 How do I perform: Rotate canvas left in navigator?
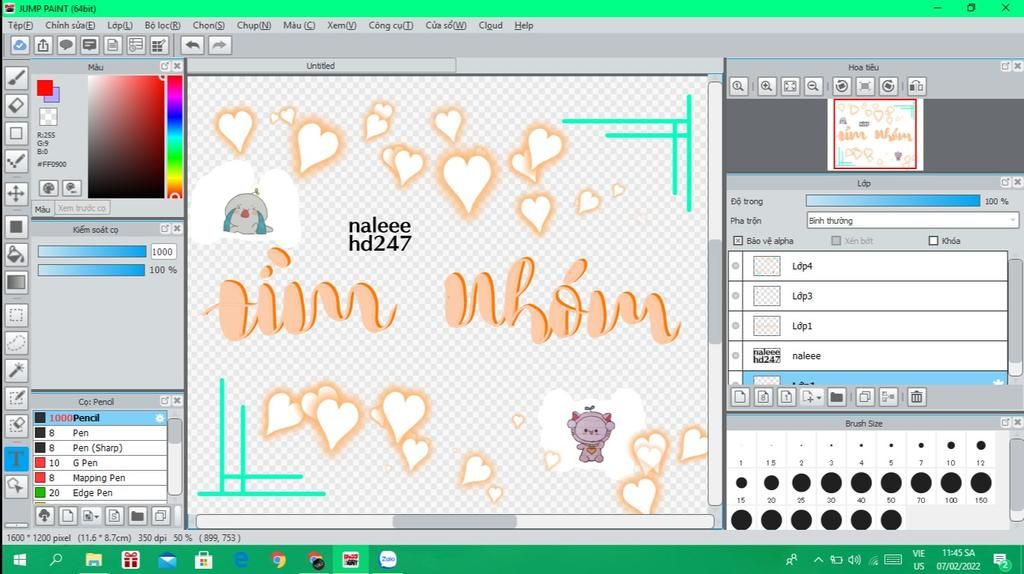click(842, 86)
